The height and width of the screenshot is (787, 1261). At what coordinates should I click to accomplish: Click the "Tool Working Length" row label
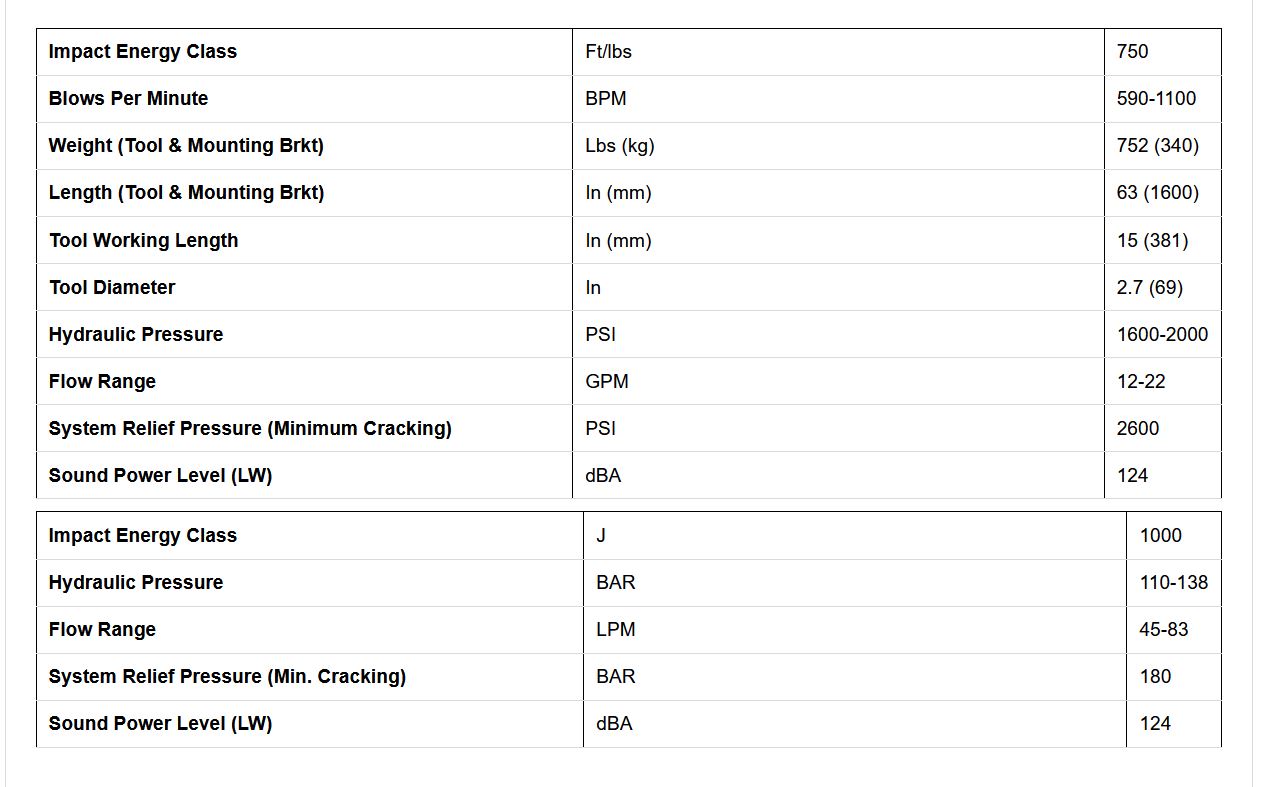point(143,241)
